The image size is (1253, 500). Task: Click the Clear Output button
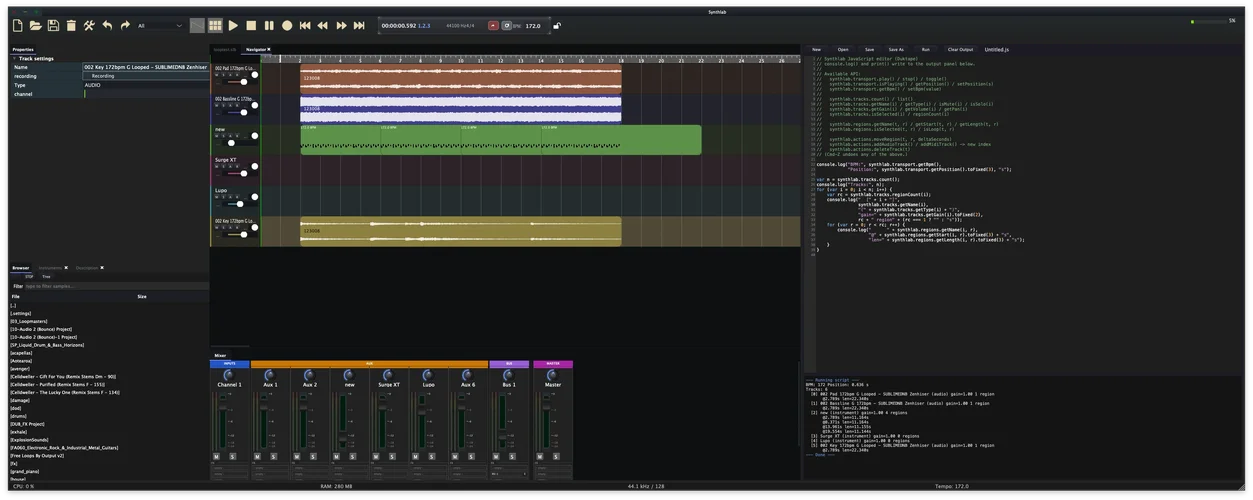(x=960, y=49)
